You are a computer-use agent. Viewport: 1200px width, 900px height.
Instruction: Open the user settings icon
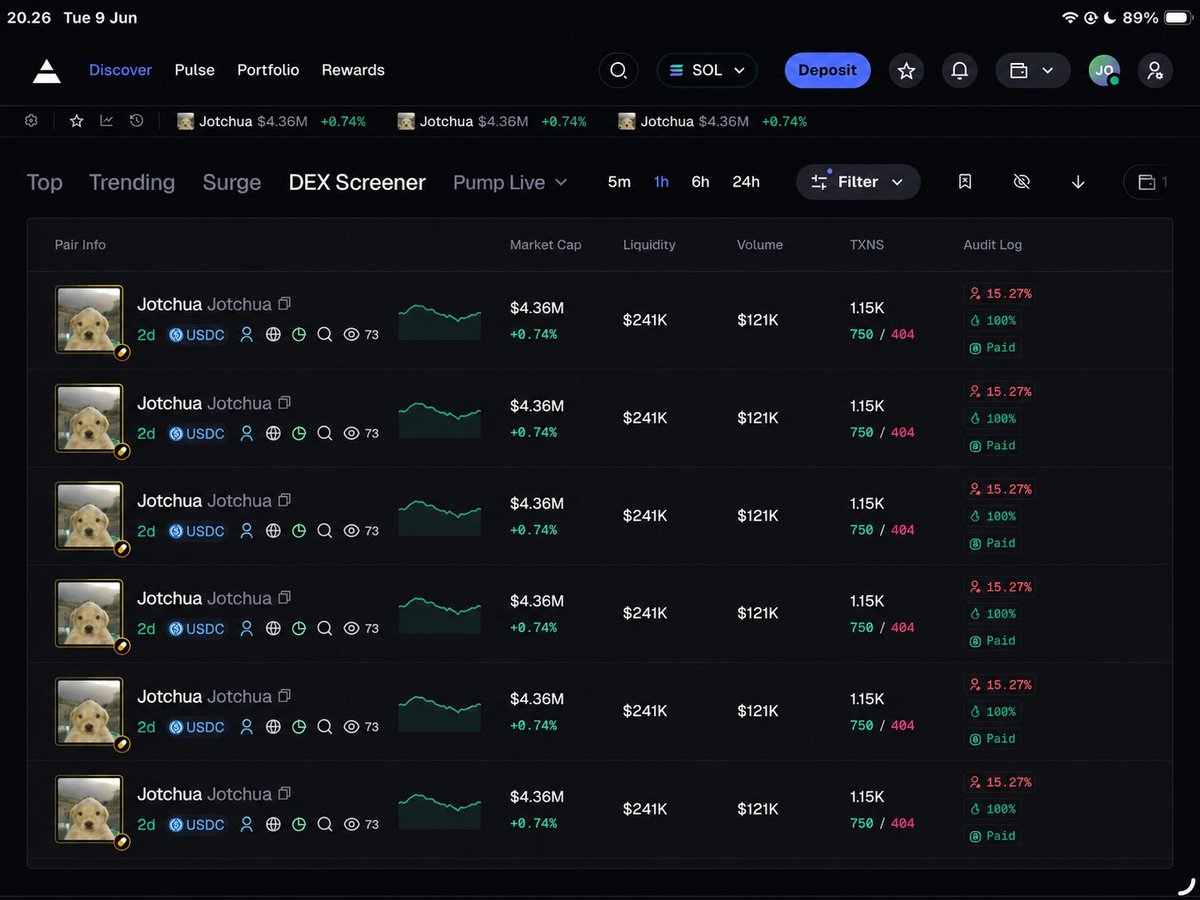(x=1155, y=71)
